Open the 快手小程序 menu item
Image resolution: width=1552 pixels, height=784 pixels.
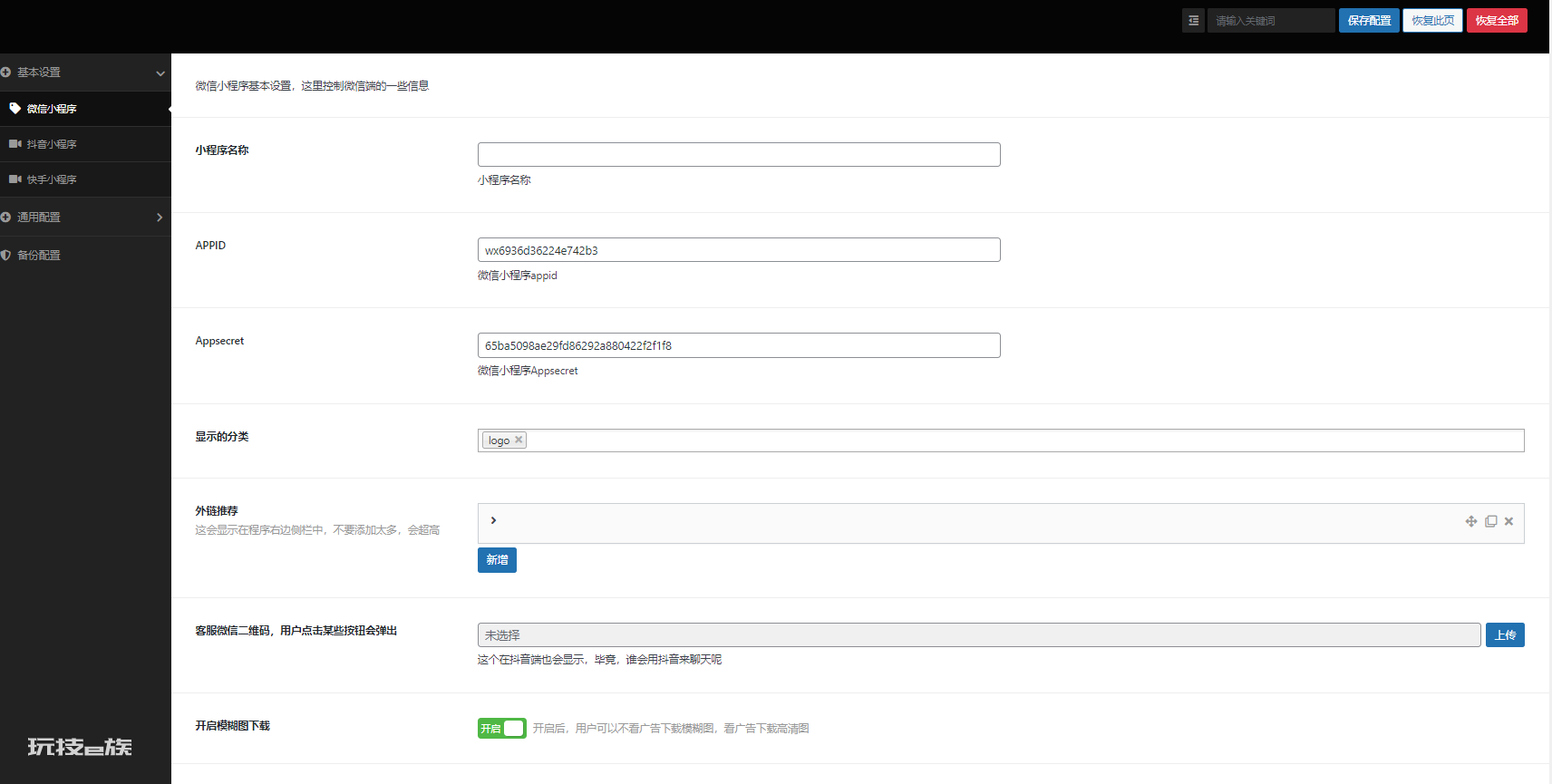pos(52,179)
